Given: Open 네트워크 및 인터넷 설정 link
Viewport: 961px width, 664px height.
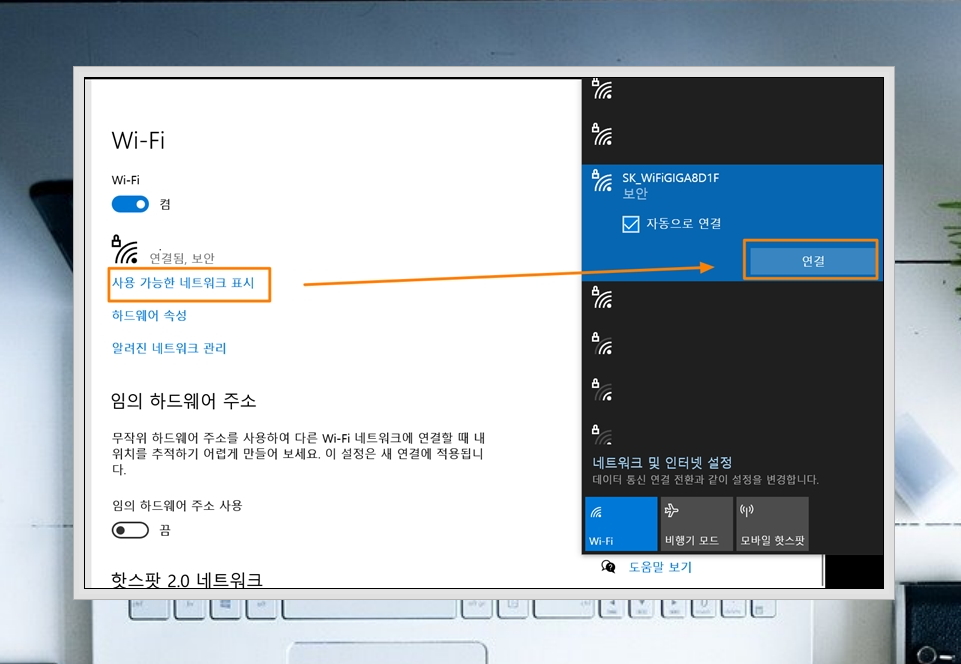Looking at the screenshot, I should 662,462.
